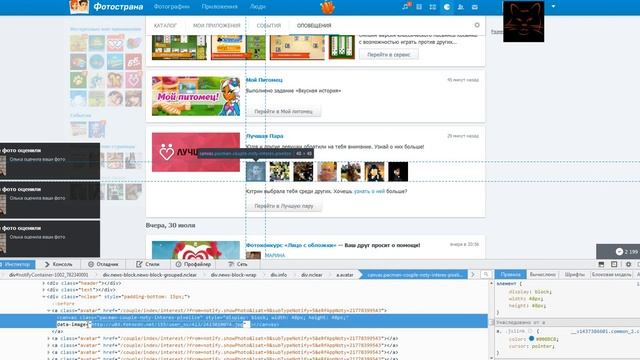The width and height of the screenshot is (640, 360).
Task: Click the responsive design mode devtools icon
Action: pyautogui.click(x=614, y=264)
